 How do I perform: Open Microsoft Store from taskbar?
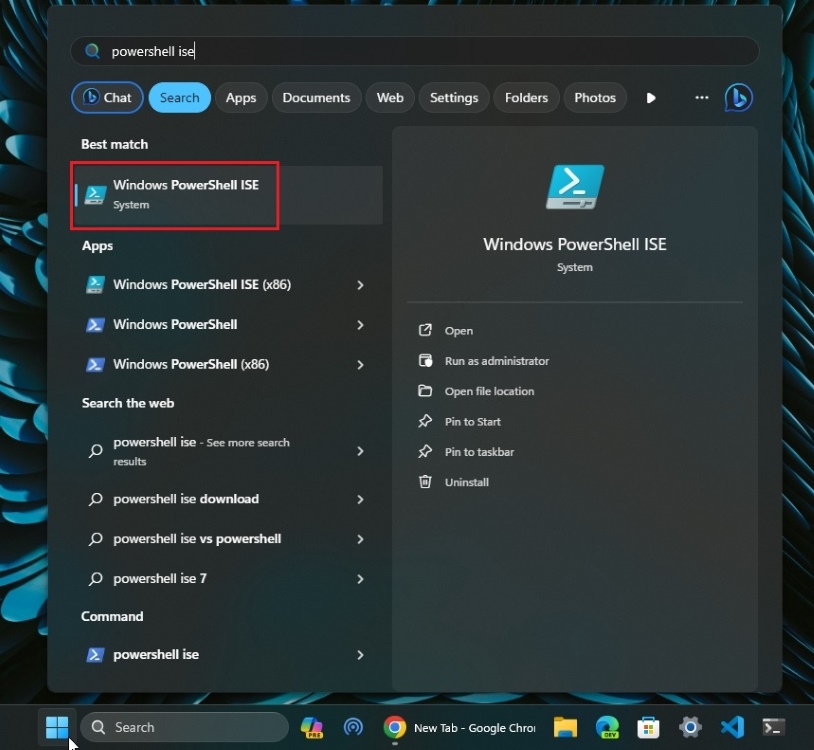pos(648,727)
